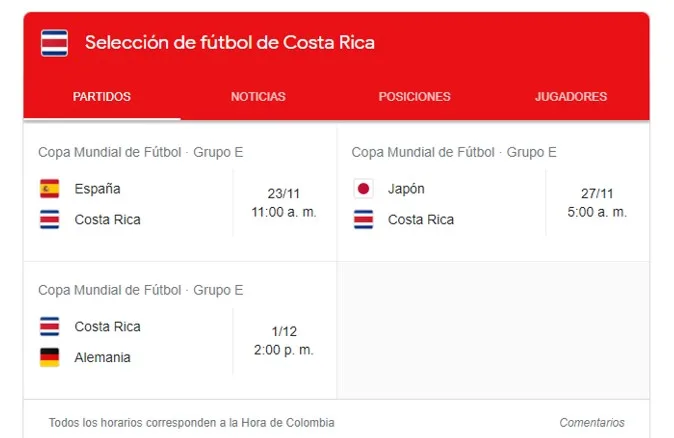This screenshot has width=674, height=438.
Task: Click the 2:00 p. m. match time
Action: (284, 350)
